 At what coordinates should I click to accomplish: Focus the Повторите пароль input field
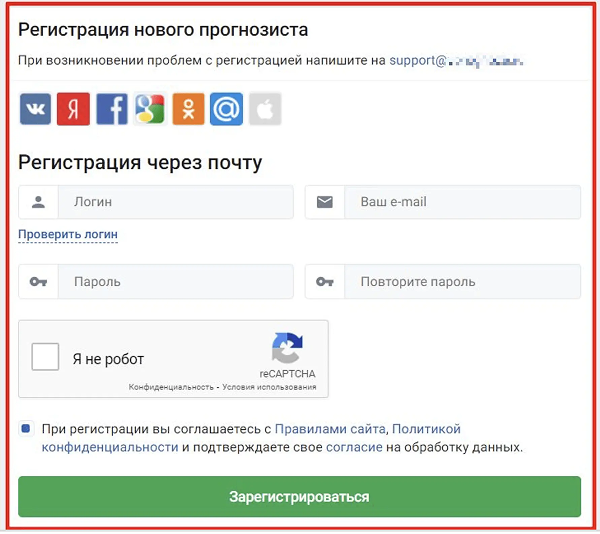[x=463, y=282]
